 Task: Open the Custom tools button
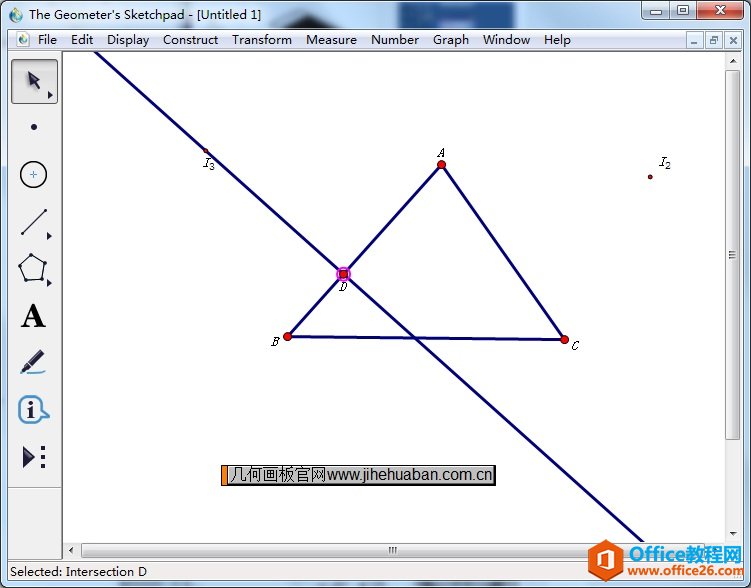(x=34, y=457)
